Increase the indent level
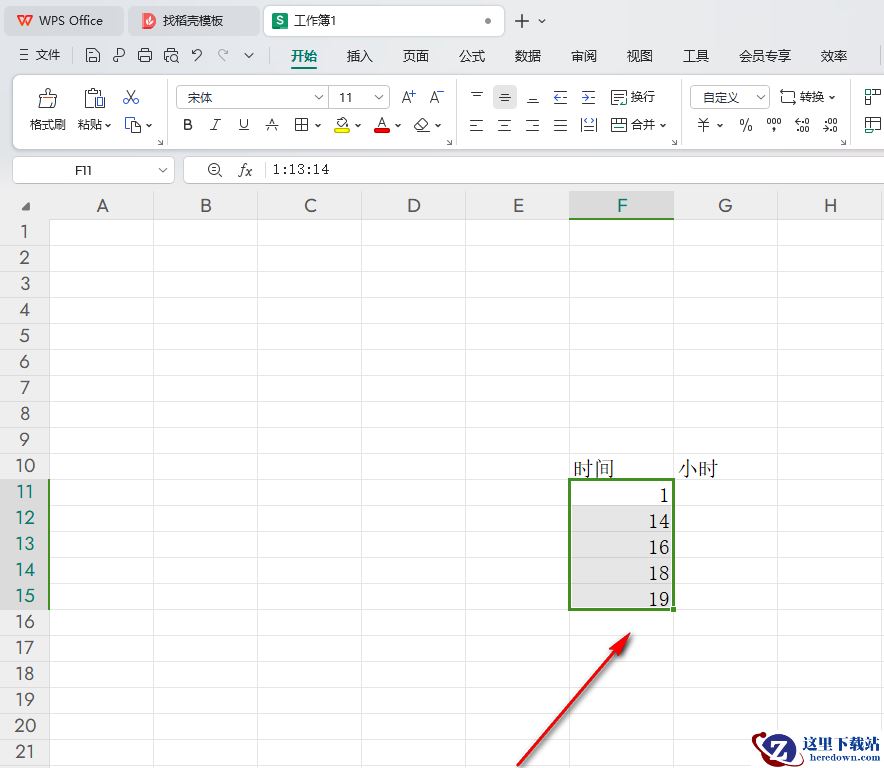 [x=588, y=98]
